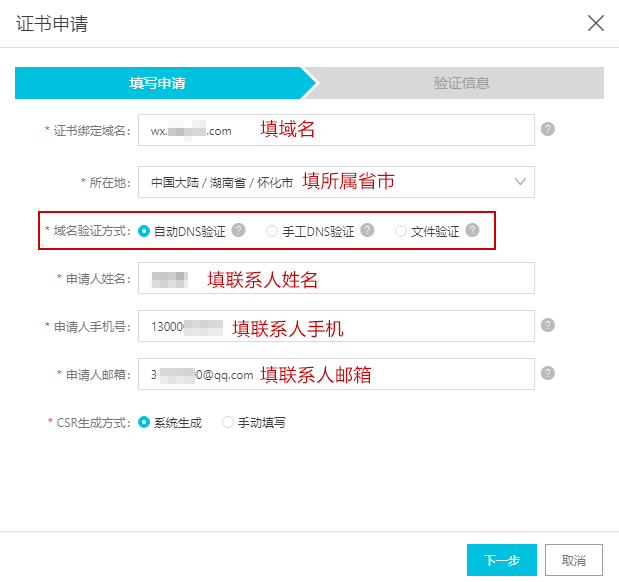This screenshot has width=619, height=582.
Task: Click help icon next to 手工DNS验证
Action: pyautogui.click(x=367, y=230)
